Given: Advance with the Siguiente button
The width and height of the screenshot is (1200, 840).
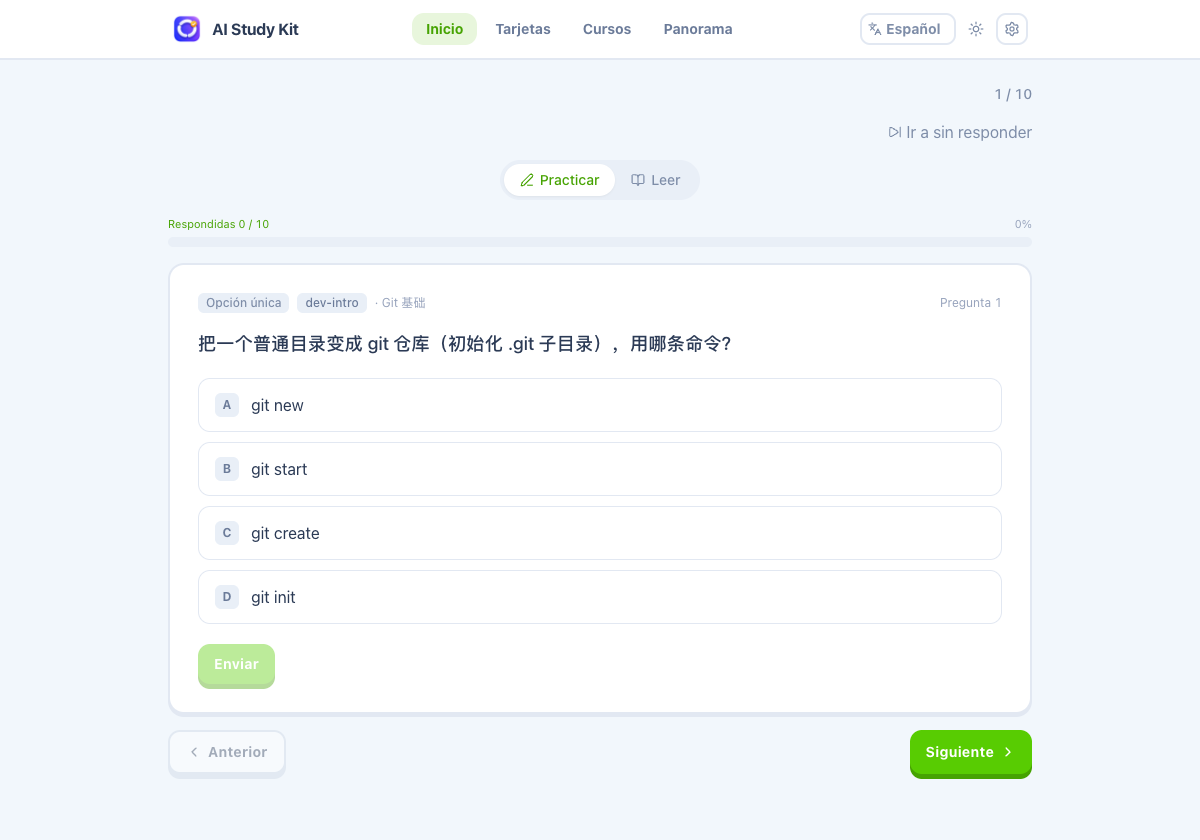Looking at the screenshot, I should [971, 752].
